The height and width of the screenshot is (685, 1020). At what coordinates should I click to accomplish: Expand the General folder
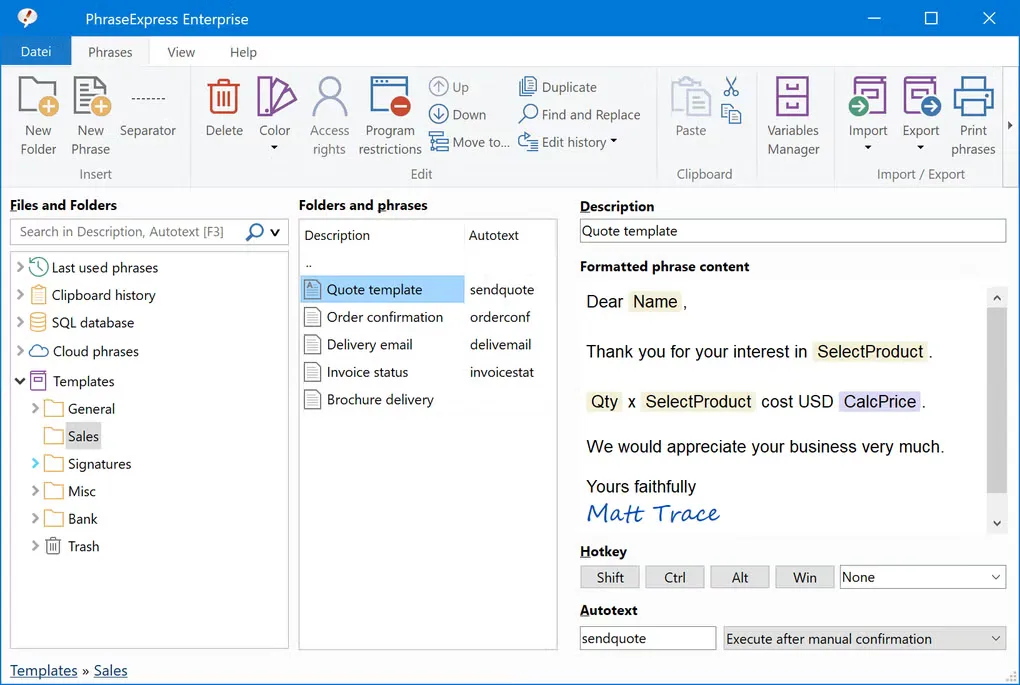coord(35,409)
